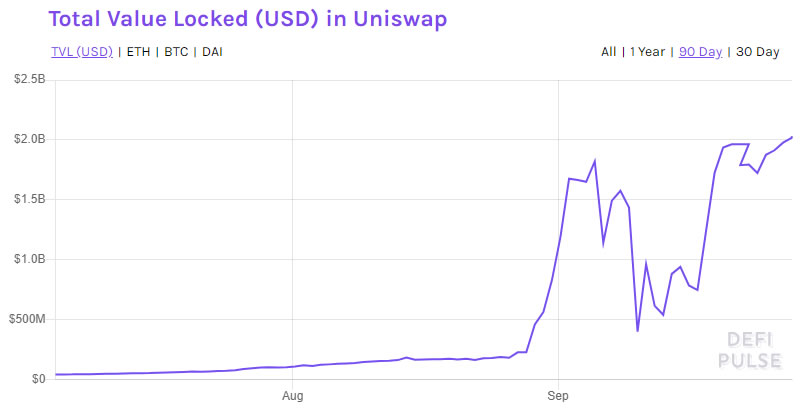The height and width of the screenshot is (416, 812).
Task: Click the $2.0B y-axis label
Action: coord(30,139)
